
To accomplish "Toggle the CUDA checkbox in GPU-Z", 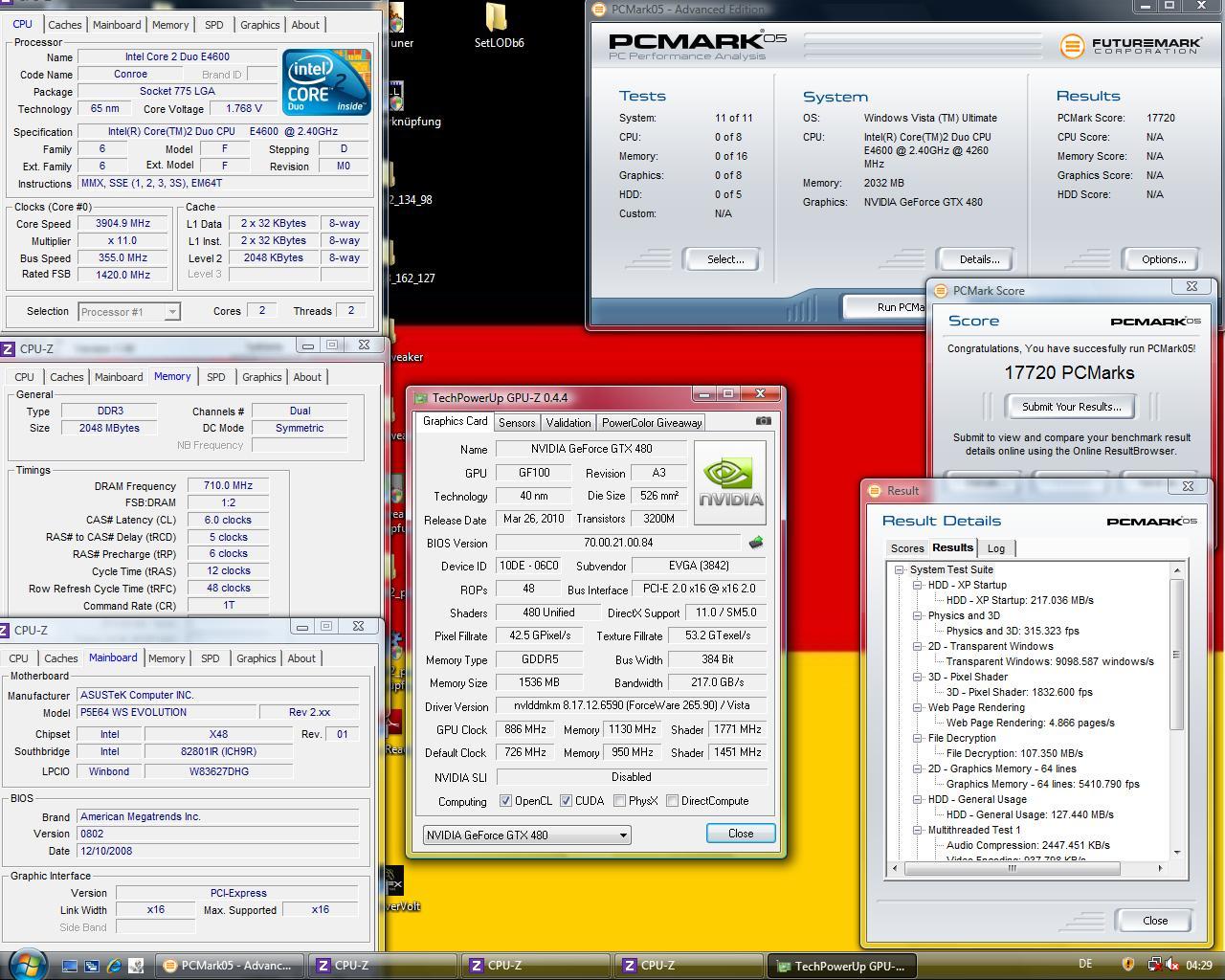I will pos(566,801).
